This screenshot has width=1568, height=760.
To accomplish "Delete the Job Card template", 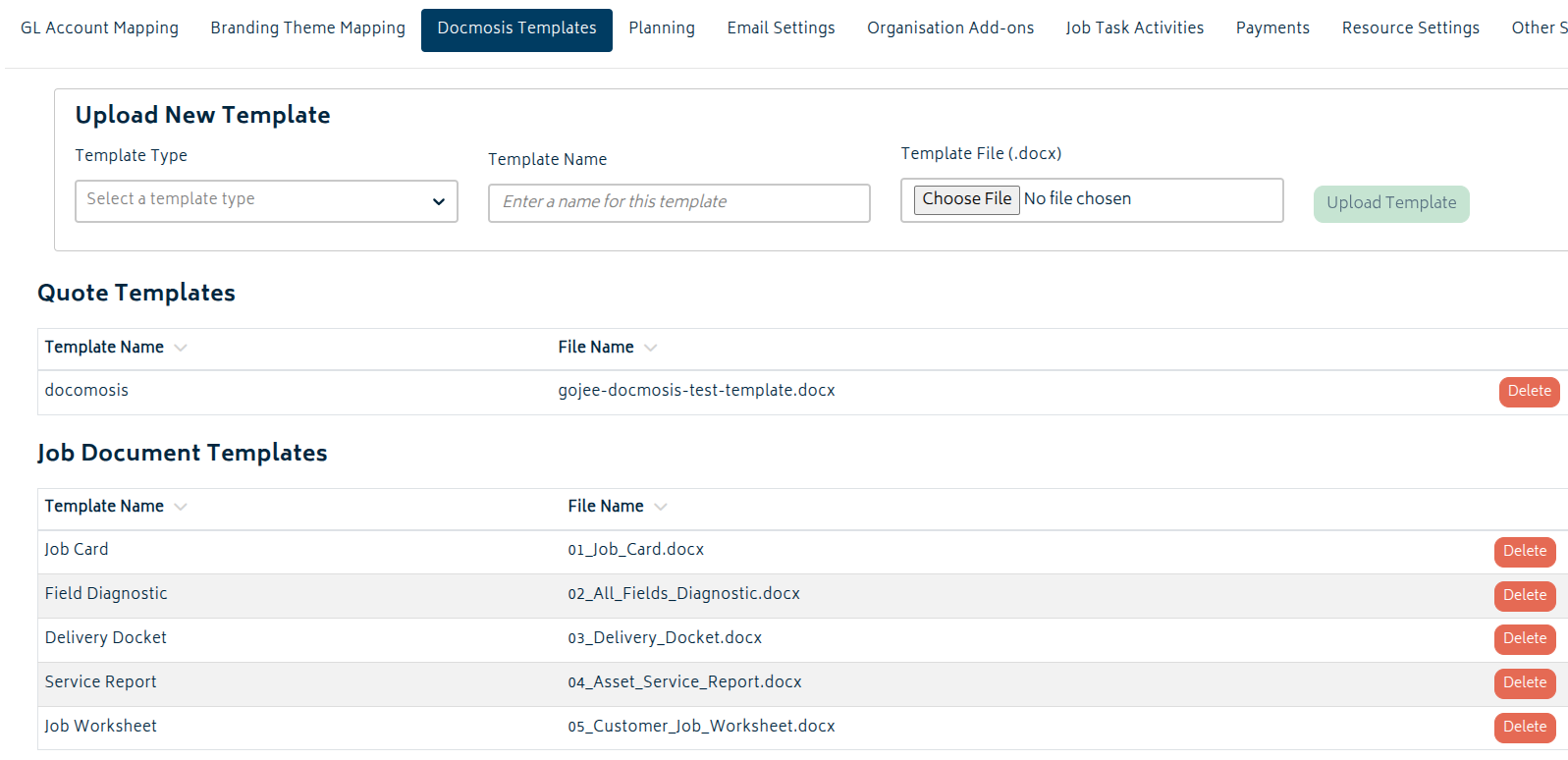I will [1525, 552].
